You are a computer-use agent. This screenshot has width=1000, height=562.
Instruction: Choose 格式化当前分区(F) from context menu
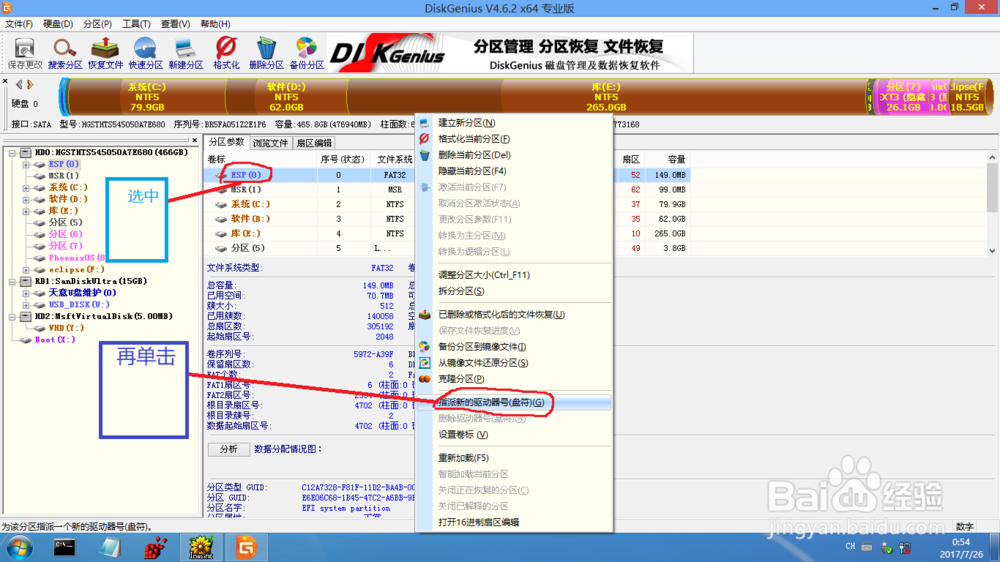pos(514,138)
